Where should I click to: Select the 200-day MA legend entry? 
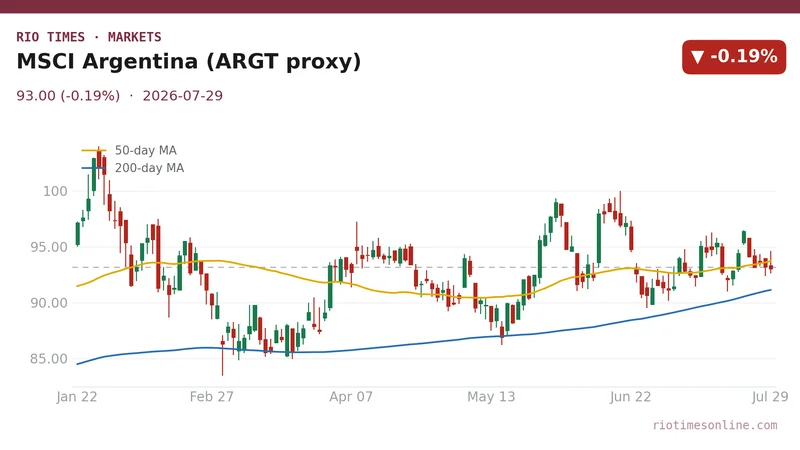pyautogui.click(x=133, y=168)
